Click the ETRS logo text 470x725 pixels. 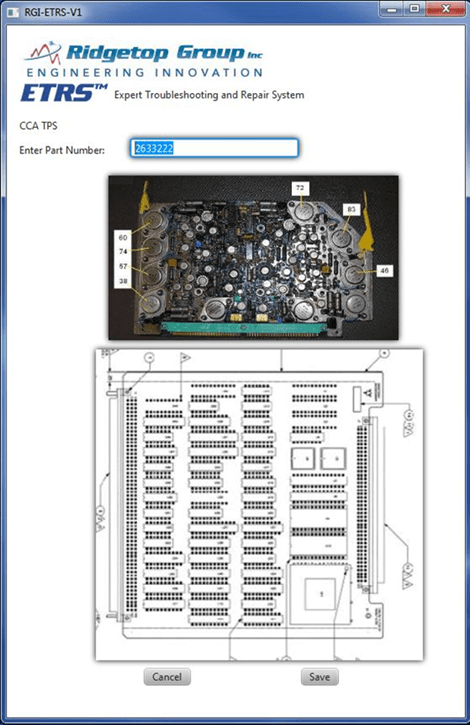click(64, 93)
